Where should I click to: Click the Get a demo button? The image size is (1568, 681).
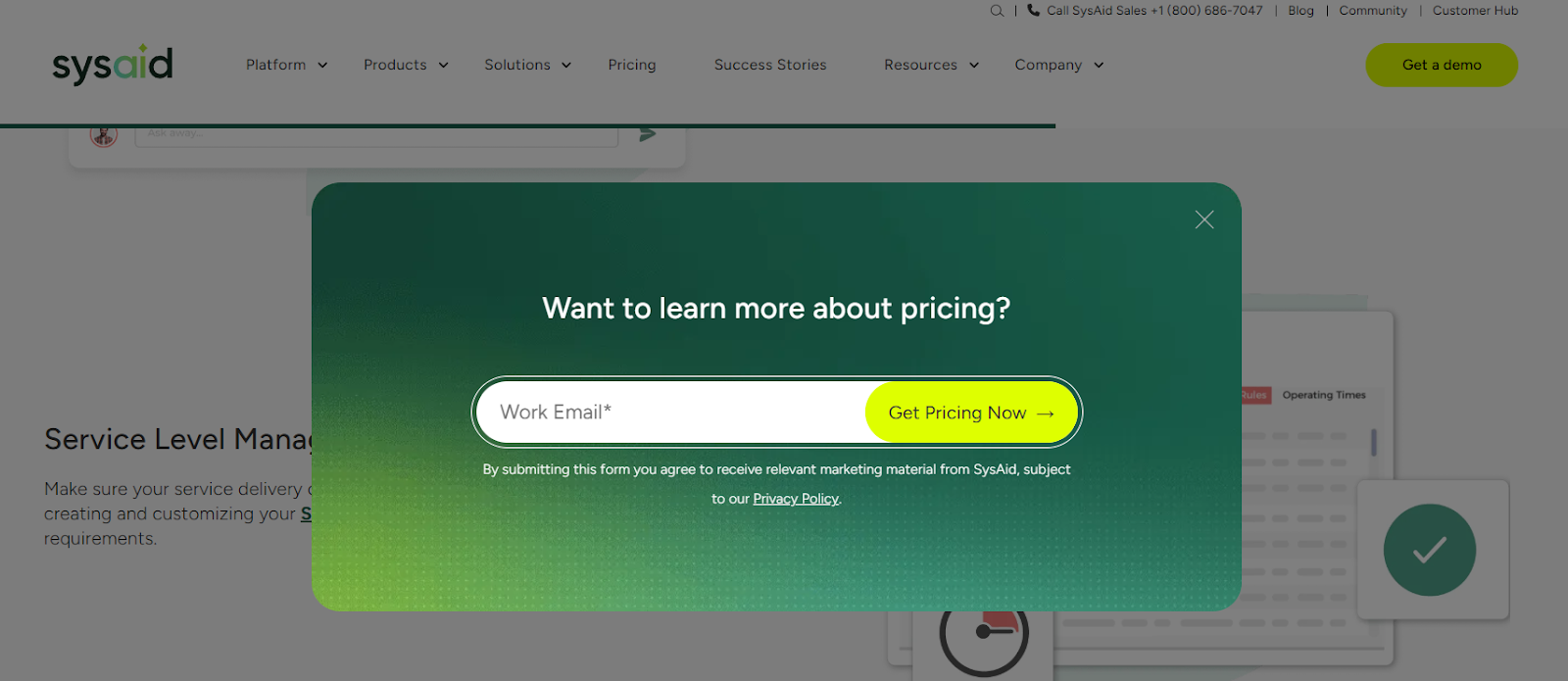click(1441, 65)
